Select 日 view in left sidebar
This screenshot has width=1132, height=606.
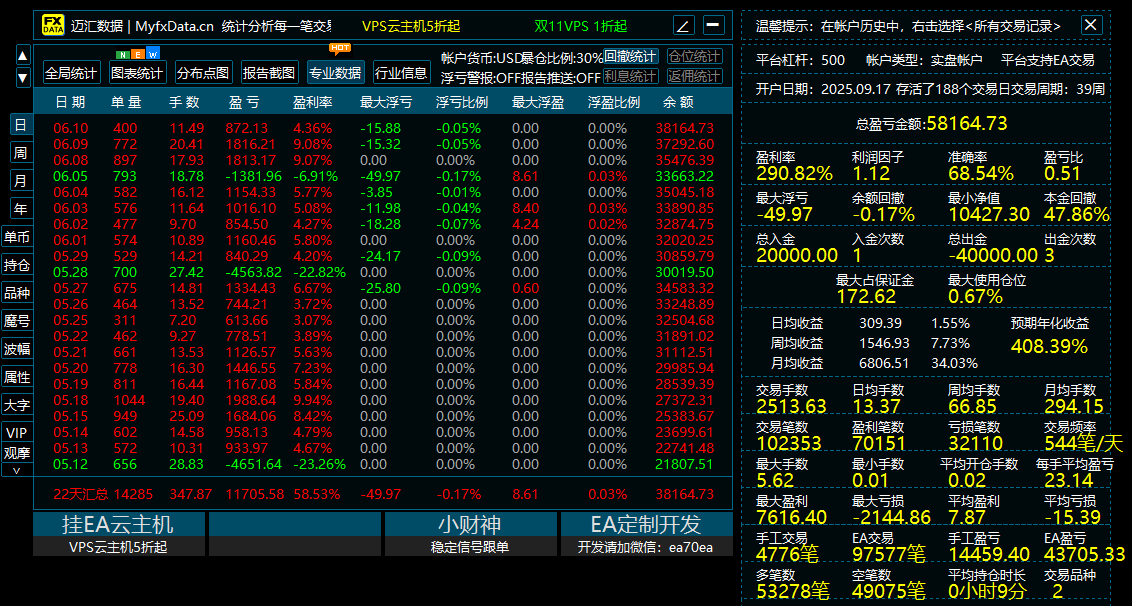pyautogui.click(x=21, y=124)
